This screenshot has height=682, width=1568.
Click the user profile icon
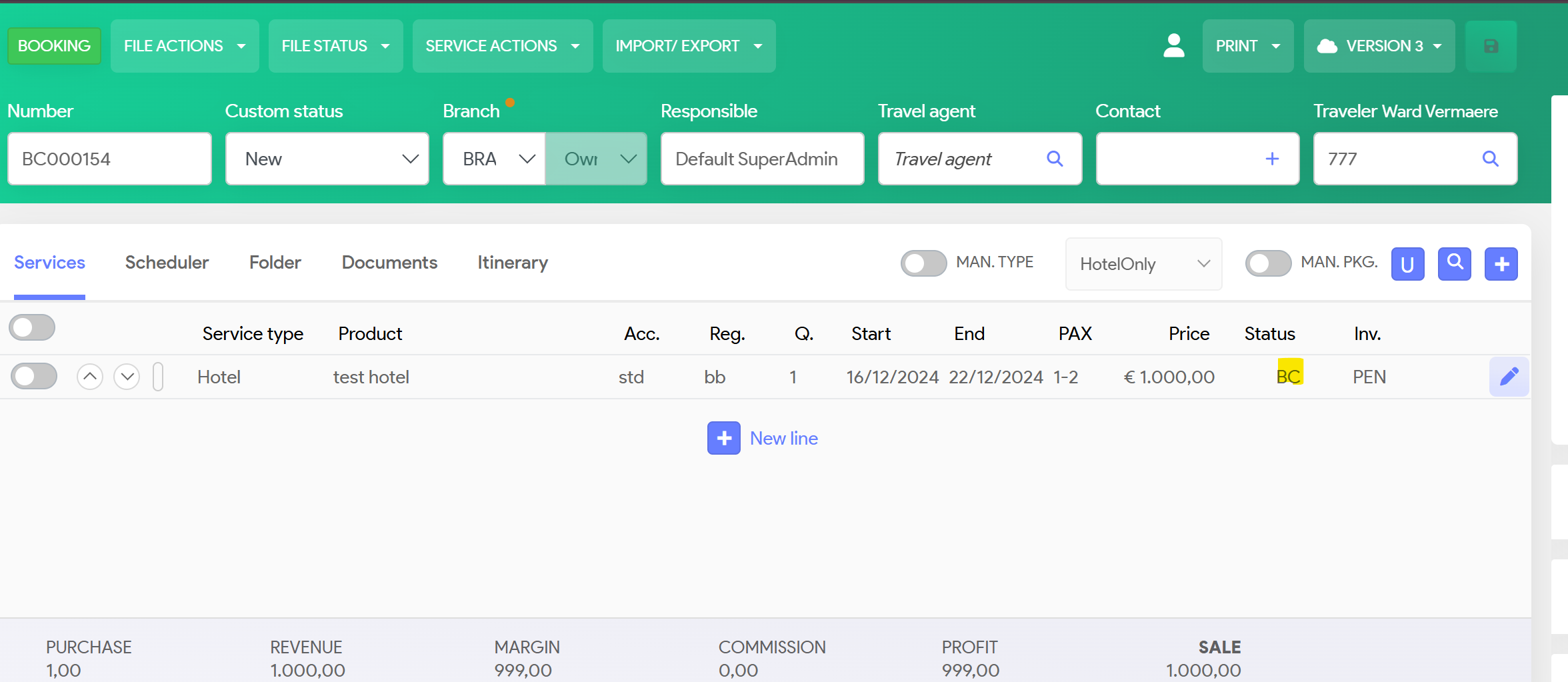[x=1173, y=46]
